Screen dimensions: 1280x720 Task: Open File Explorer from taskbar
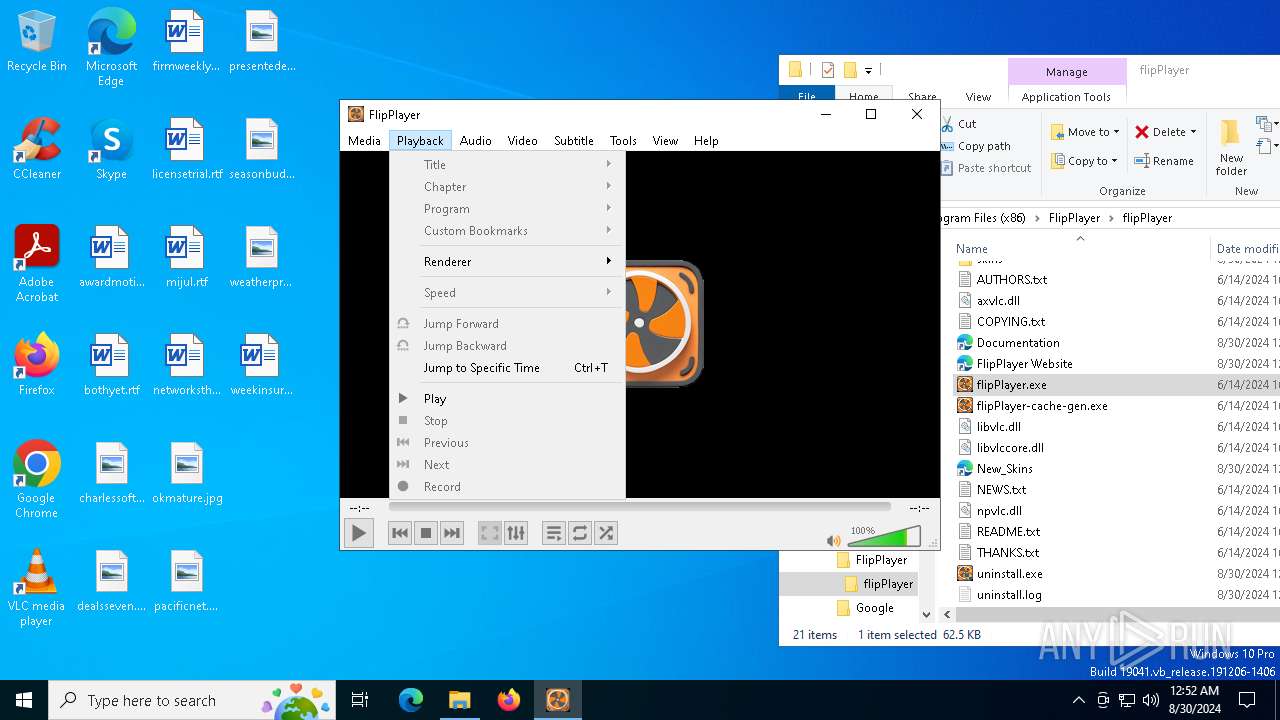[459, 700]
